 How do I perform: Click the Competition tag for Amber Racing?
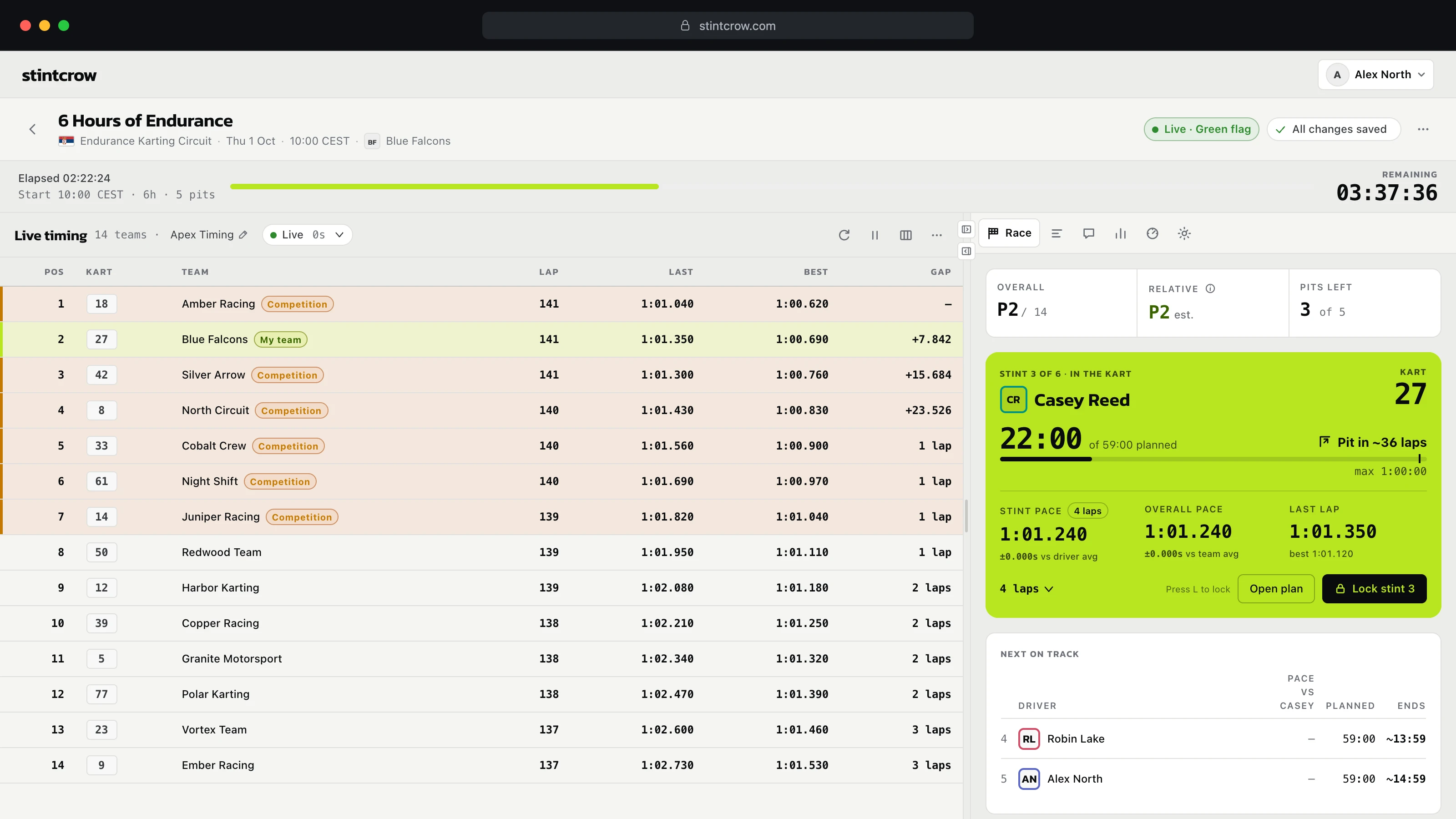(297, 304)
